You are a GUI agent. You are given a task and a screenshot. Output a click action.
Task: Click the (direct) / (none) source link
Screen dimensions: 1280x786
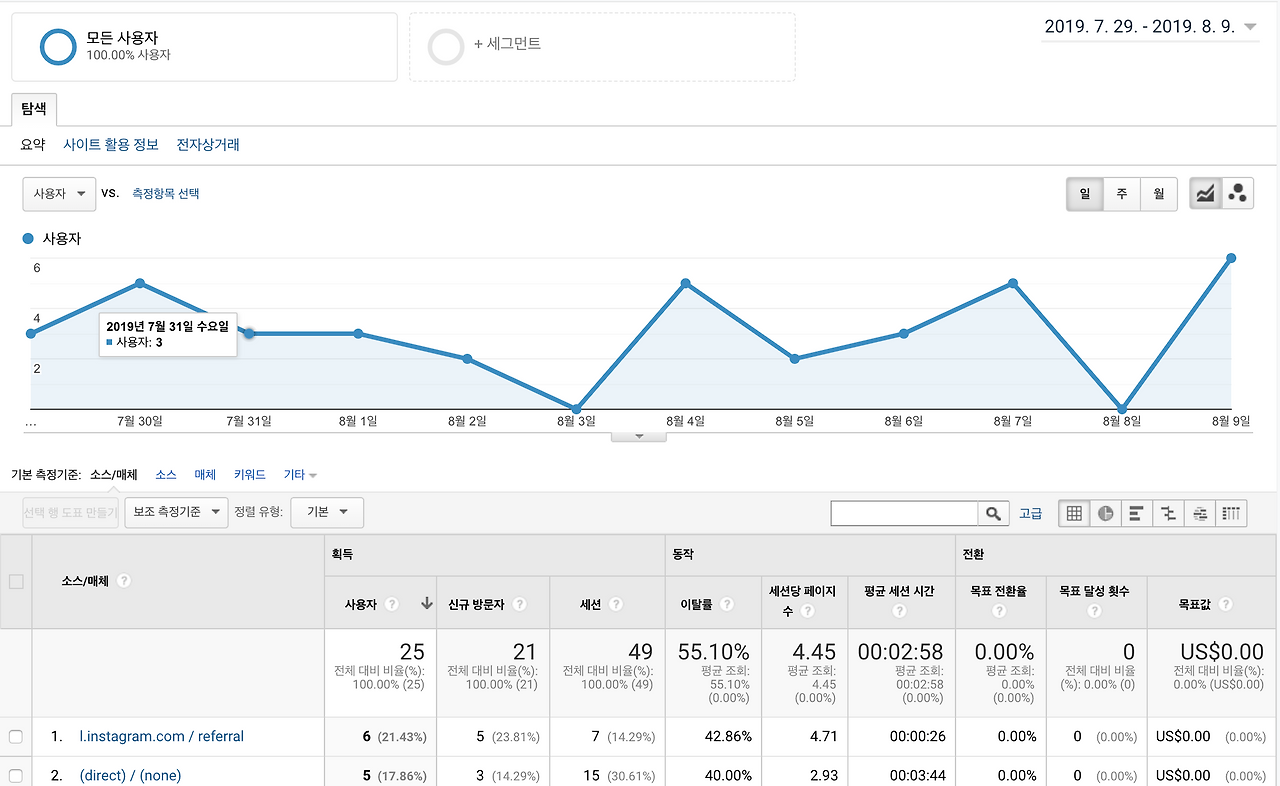pyautogui.click(x=130, y=774)
